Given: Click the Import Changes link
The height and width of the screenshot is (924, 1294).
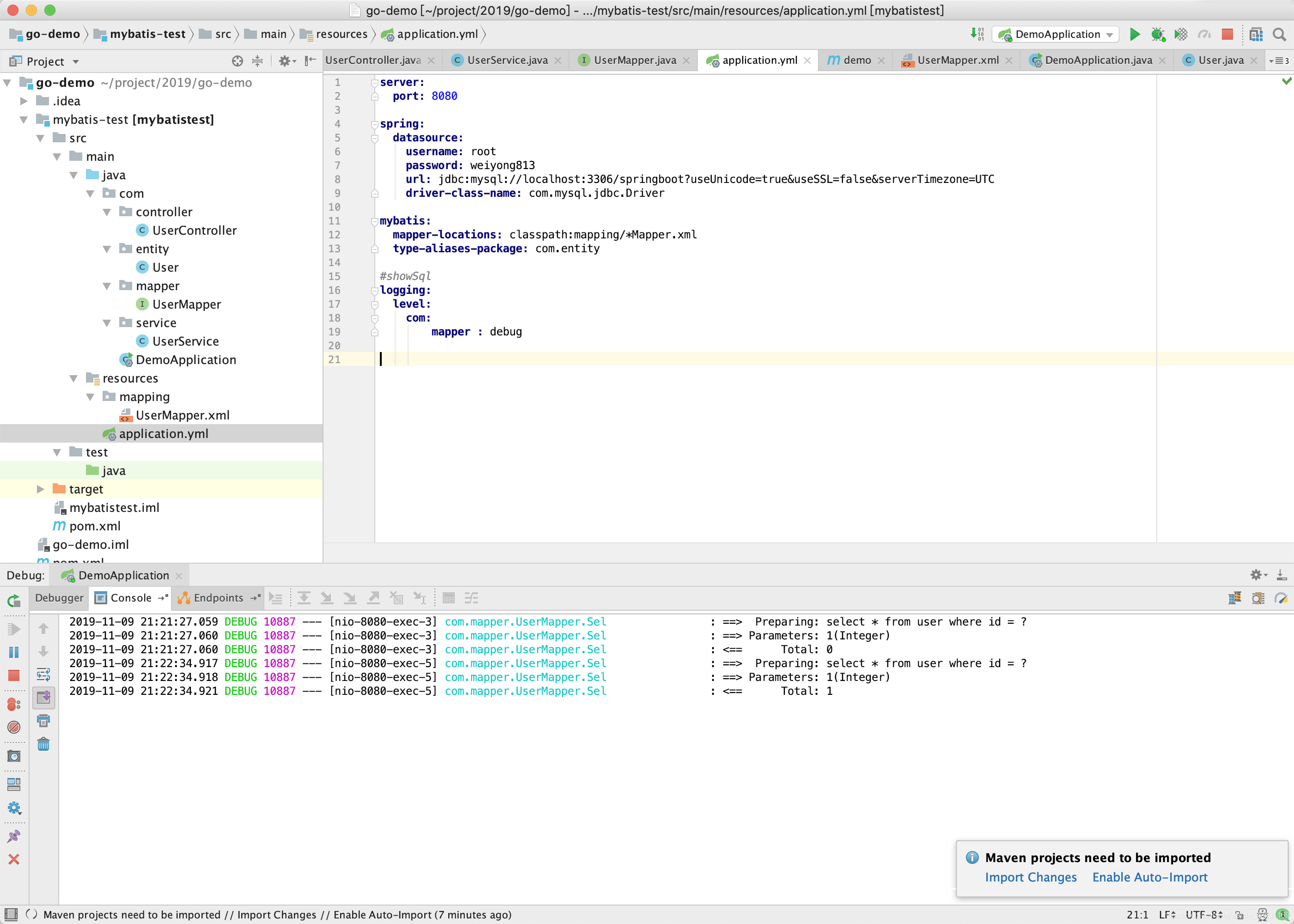Looking at the screenshot, I should 1031,877.
